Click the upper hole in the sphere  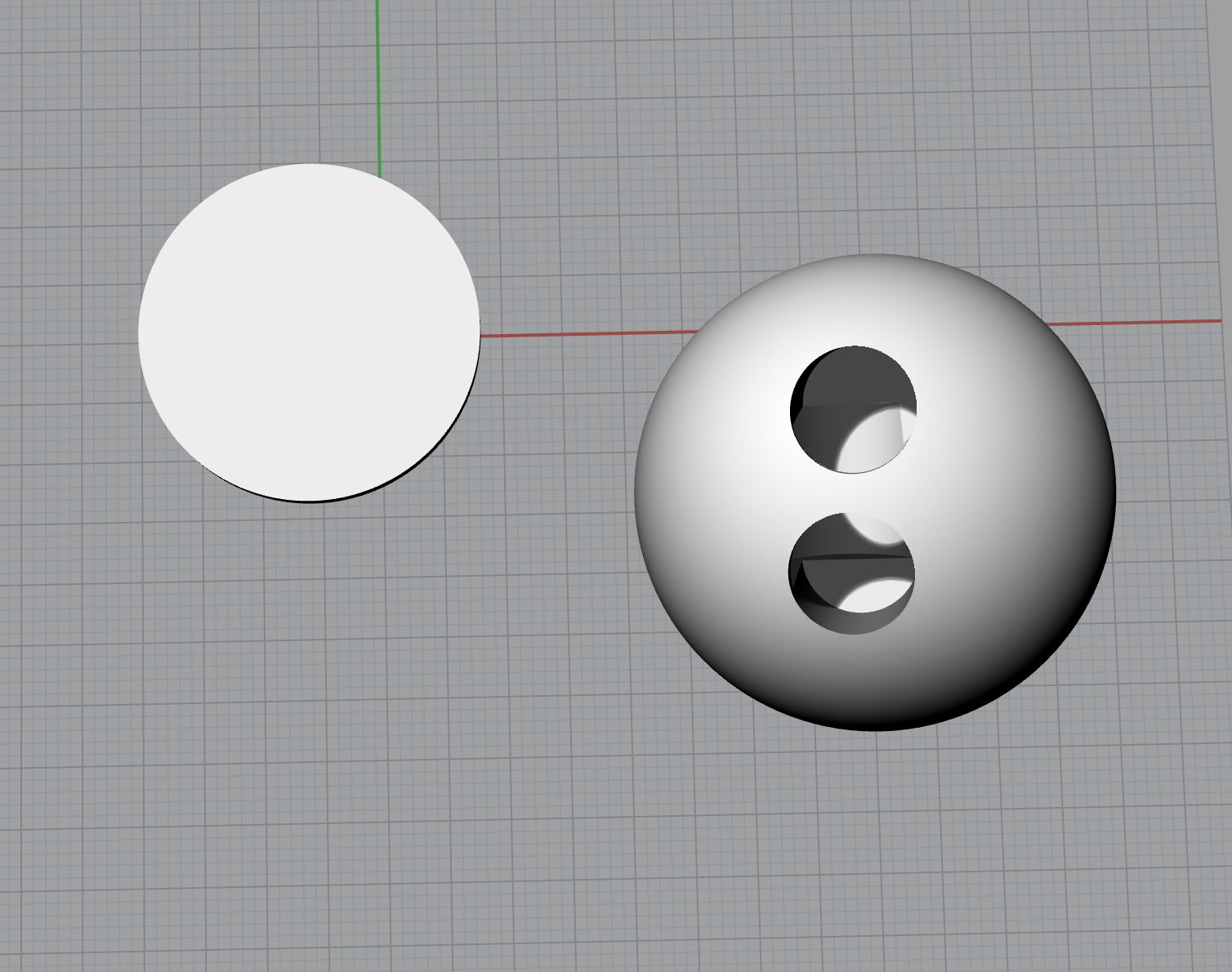tap(853, 409)
